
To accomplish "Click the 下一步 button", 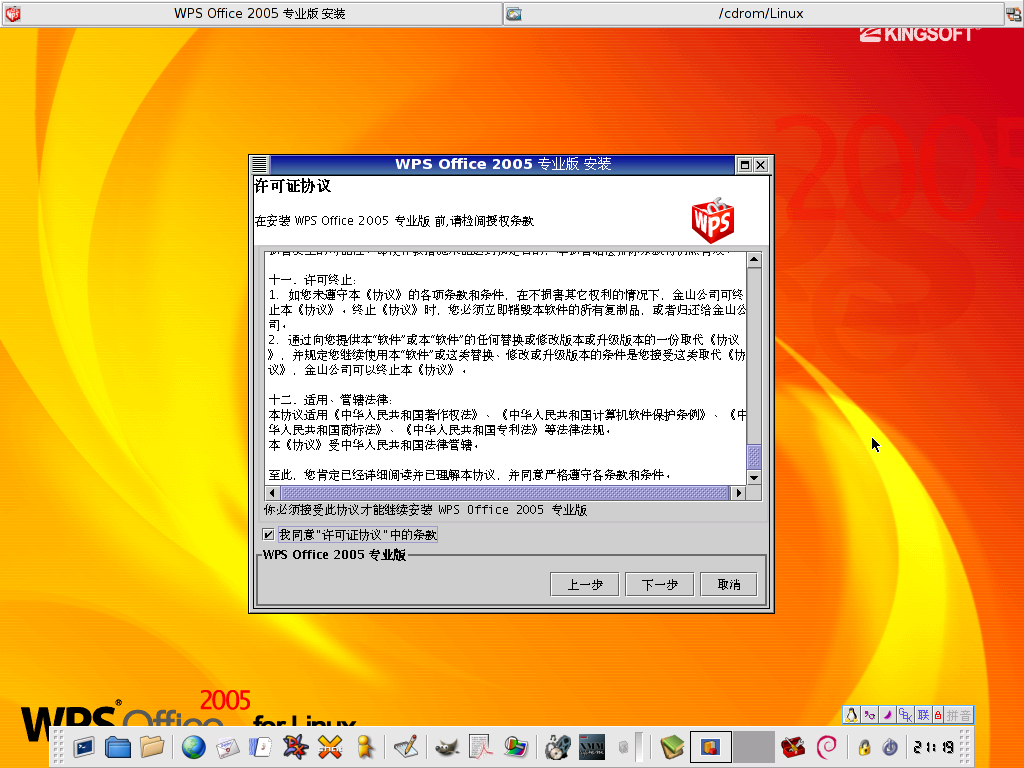I will click(660, 584).
